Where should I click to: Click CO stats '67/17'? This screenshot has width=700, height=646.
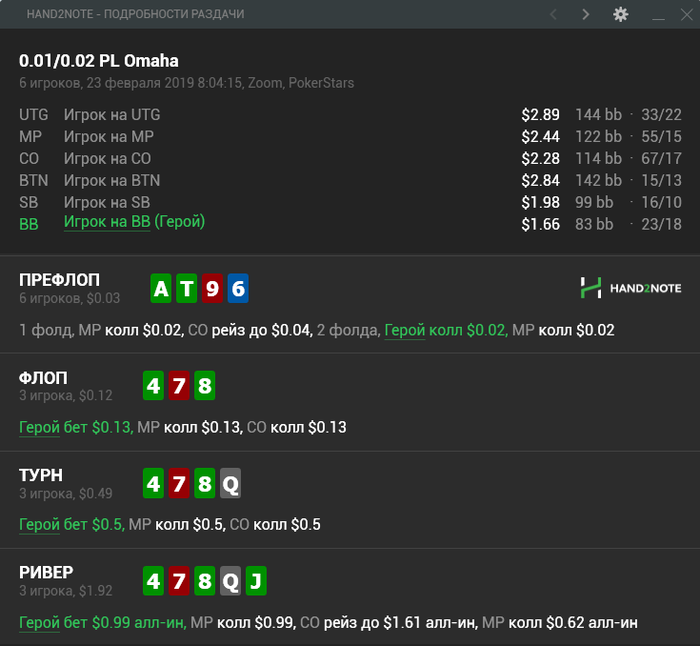click(662, 158)
